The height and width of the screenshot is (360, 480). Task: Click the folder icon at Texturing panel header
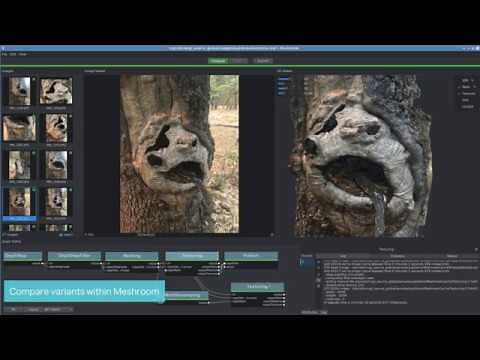pos(476,249)
